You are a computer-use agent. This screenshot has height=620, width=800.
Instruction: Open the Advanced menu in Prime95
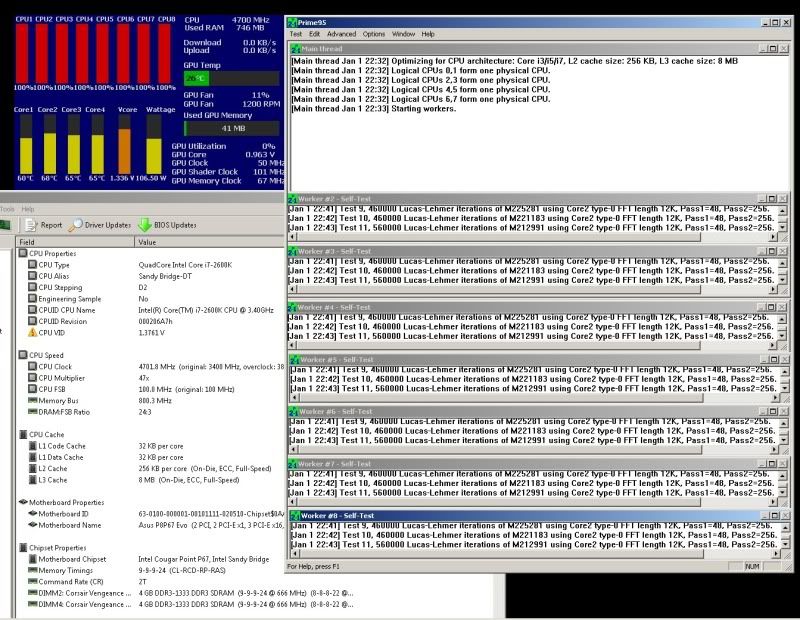340,34
